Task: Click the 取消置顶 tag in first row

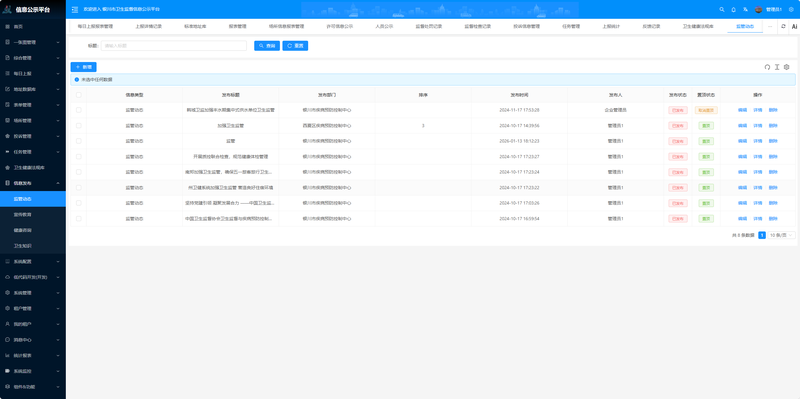Action: click(x=706, y=110)
